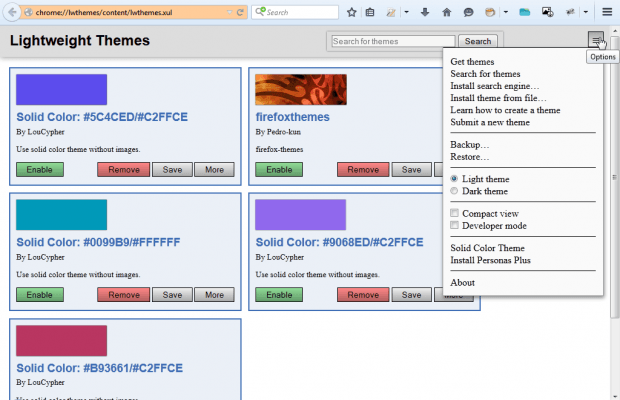Screen dimensions: 620x400
Task: Focus the browser Search box
Action: (295, 12)
